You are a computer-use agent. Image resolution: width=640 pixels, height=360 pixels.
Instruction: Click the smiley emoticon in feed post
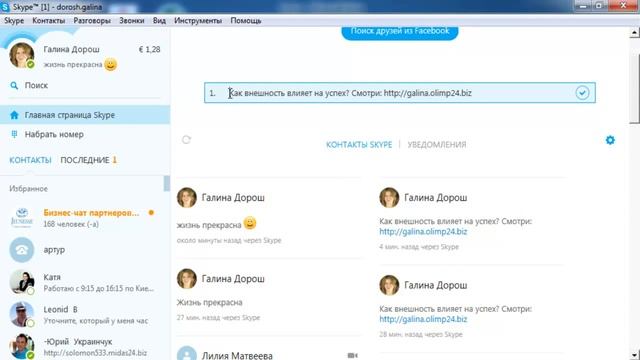pyautogui.click(x=250, y=224)
